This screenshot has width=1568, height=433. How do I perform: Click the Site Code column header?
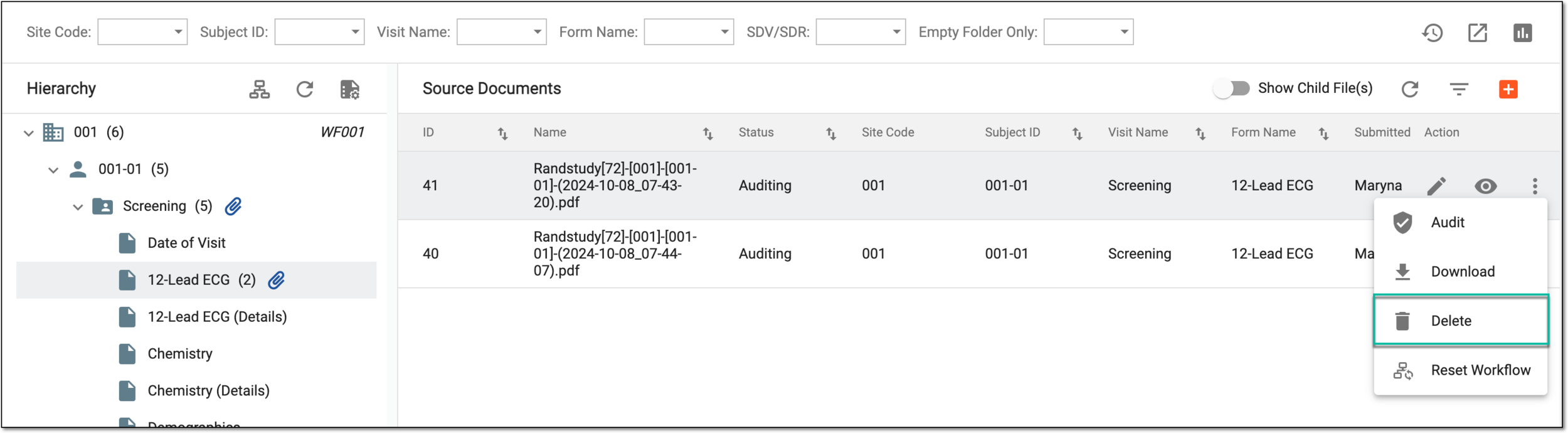pos(887,132)
